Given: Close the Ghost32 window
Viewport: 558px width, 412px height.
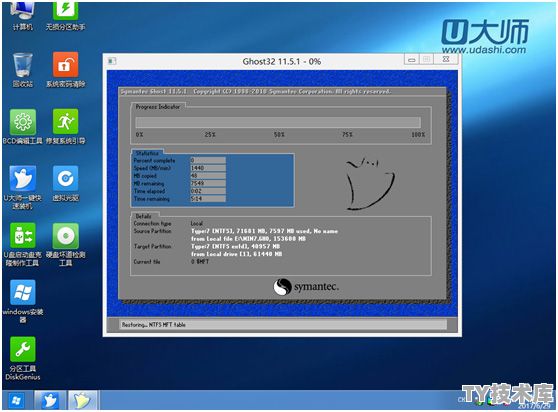Looking at the screenshot, I should pyautogui.click(x=446, y=59).
